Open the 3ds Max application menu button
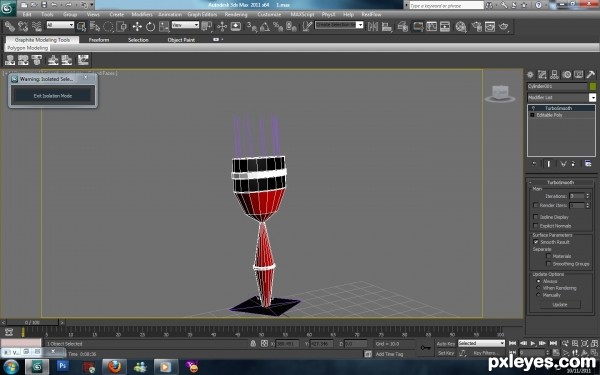The width and height of the screenshot is (600, 375). click(x=7, y=8)
